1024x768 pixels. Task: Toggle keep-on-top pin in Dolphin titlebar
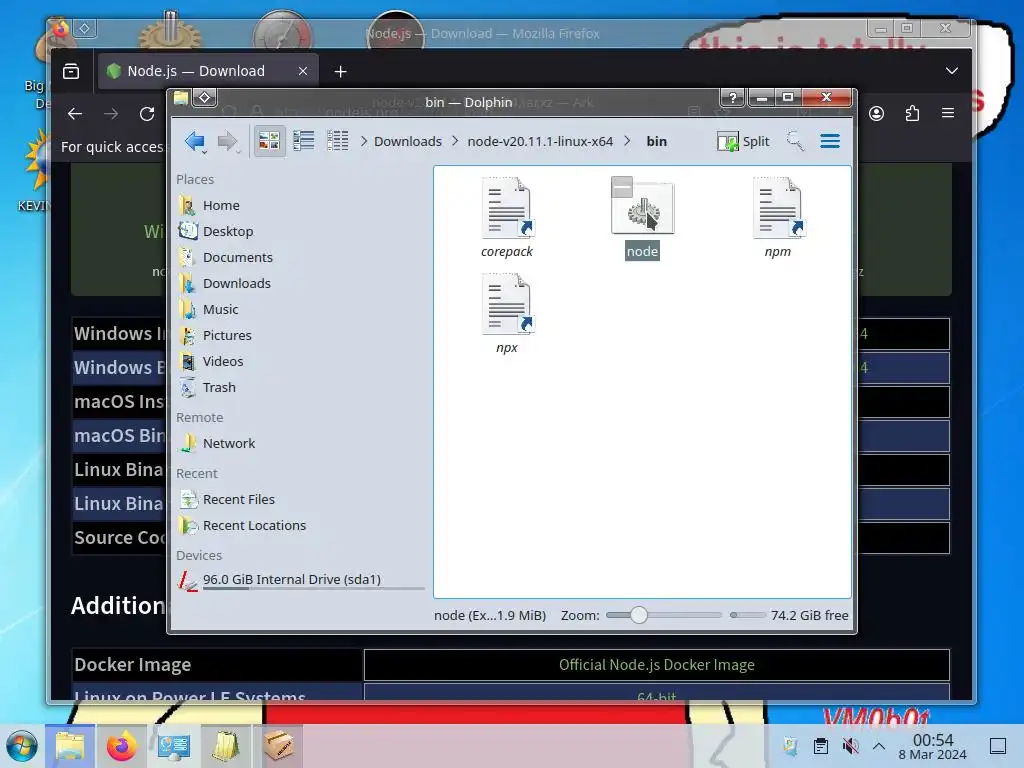pos(204,98)
